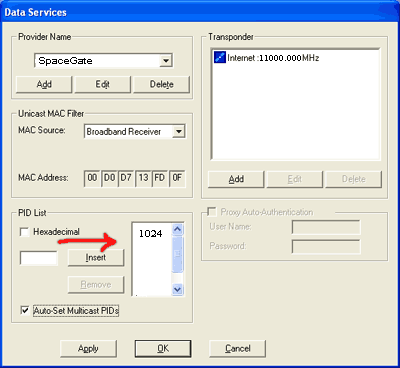Click PID list scroll down arrow

pyautogui.click(x=177, y=290)
